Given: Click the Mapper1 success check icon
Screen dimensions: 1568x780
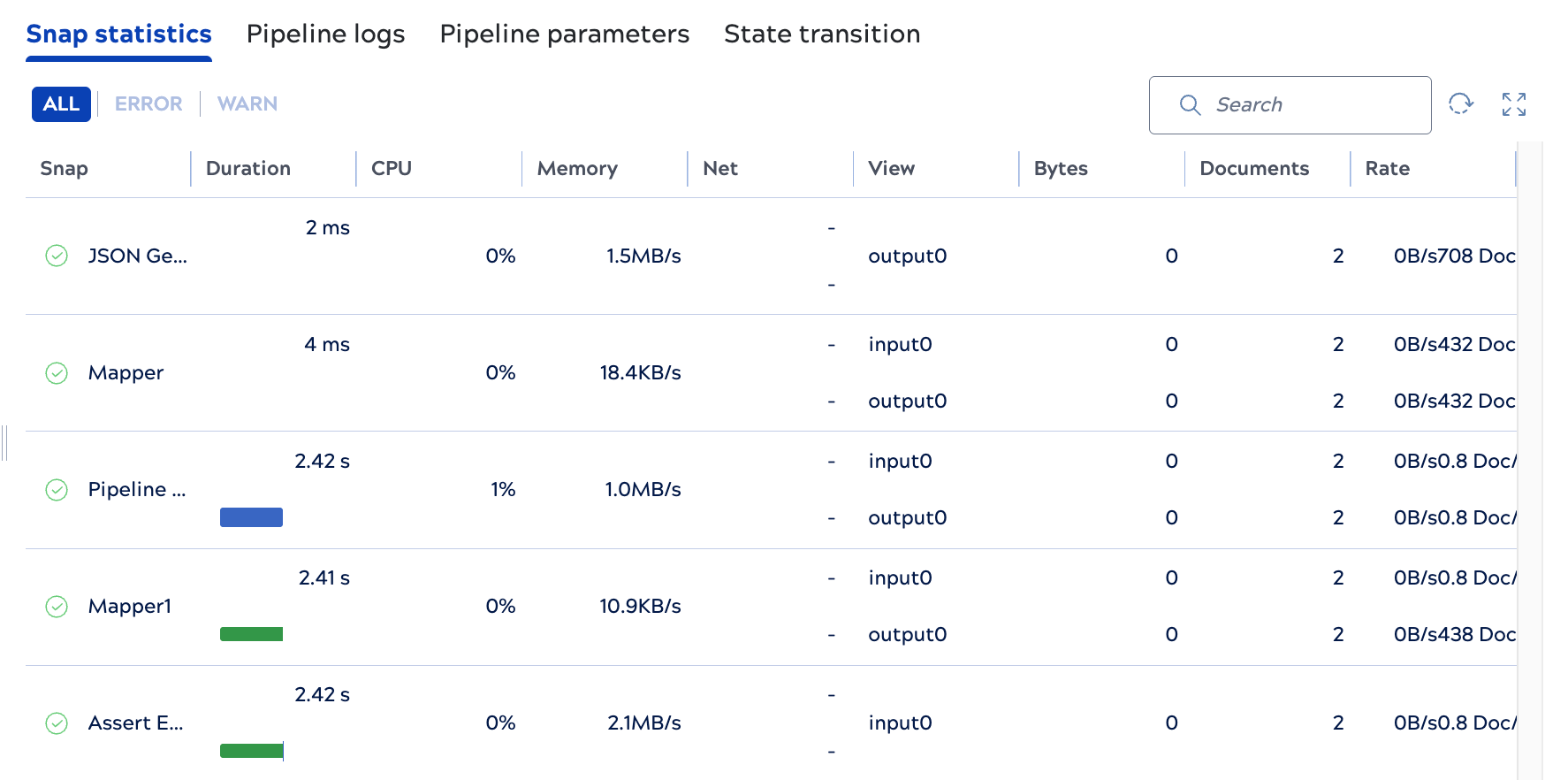Looking at the screenshot, I should pyautogui.click(x=57, y=607).
